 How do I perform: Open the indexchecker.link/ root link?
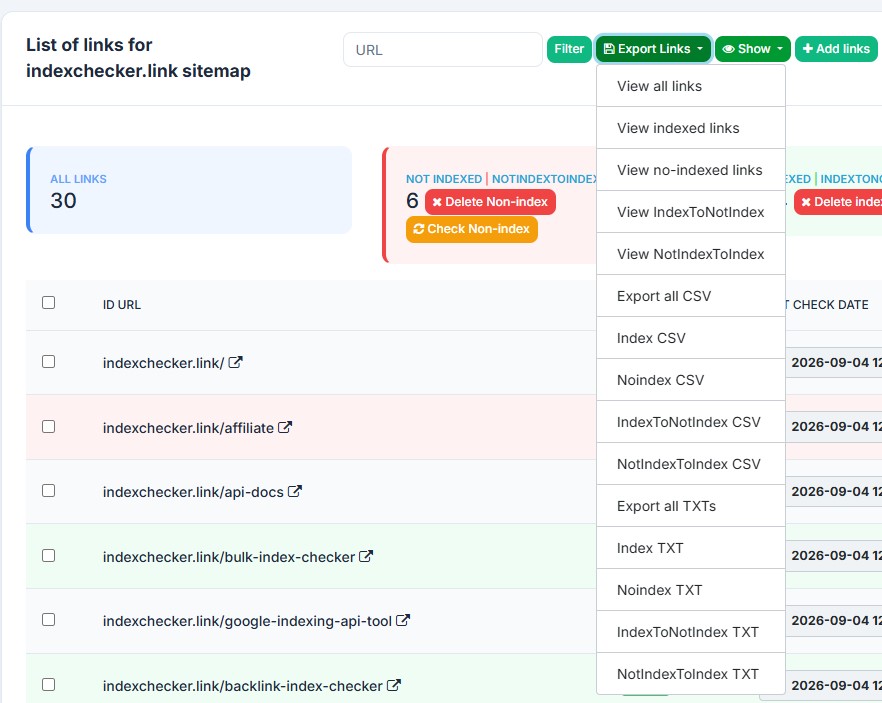point(163,363)
